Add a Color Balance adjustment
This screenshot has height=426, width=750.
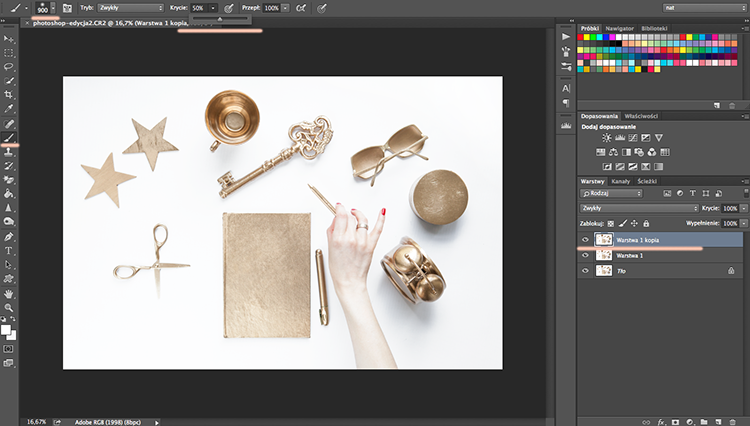613,152
